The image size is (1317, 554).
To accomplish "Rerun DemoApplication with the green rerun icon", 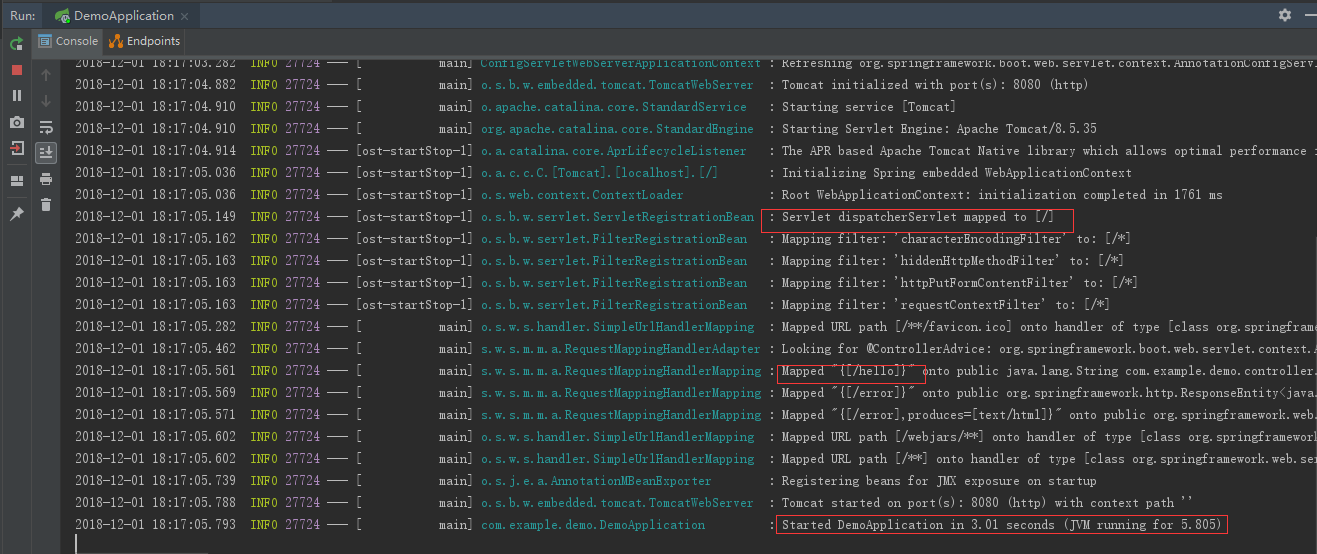I will click(x=16, y=44).
